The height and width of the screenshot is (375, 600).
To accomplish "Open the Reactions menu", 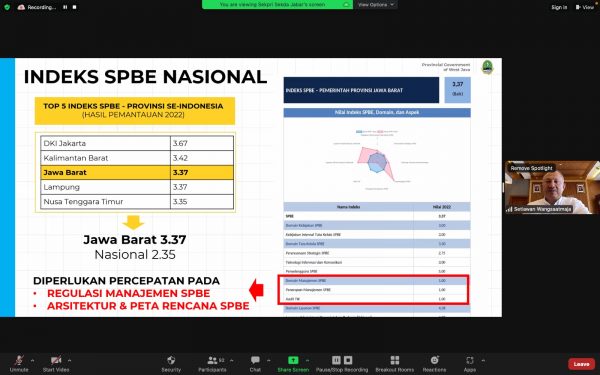I will click(434, 363).
